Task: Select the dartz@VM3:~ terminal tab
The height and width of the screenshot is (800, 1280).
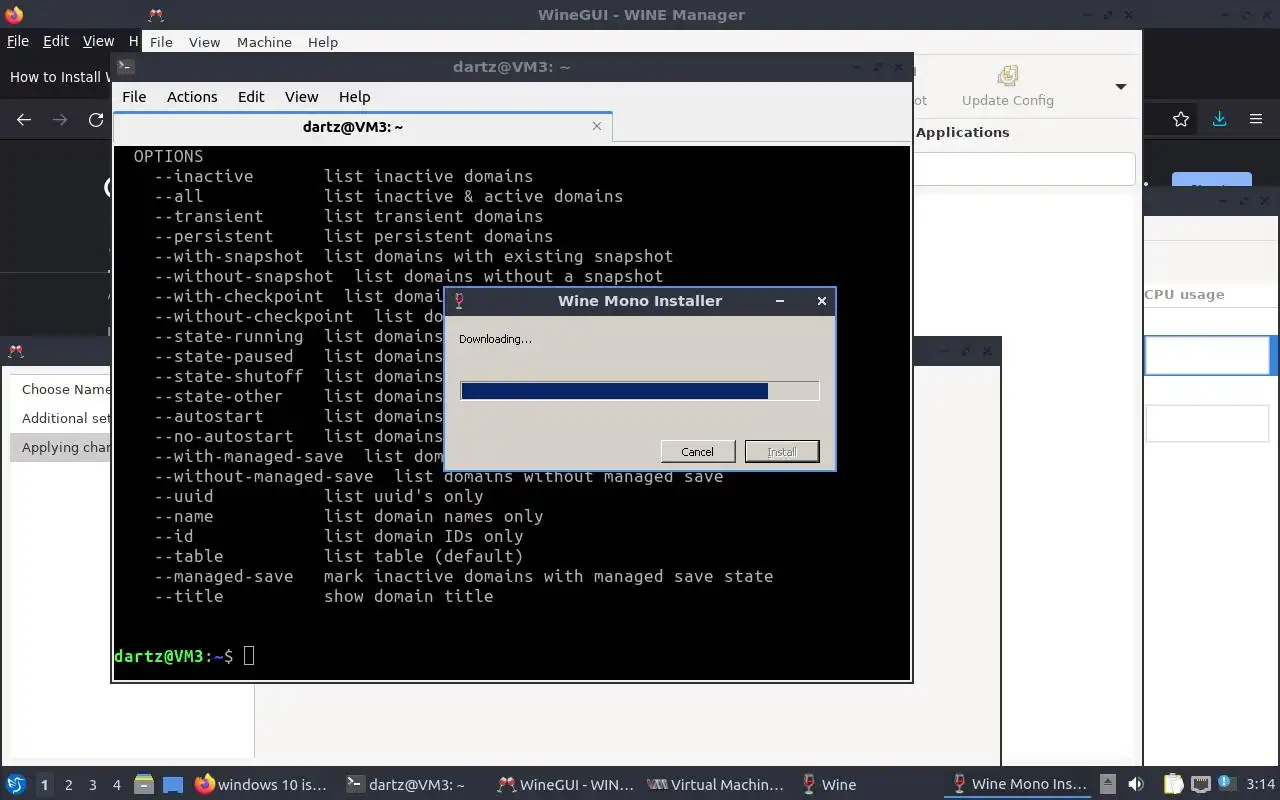Action: (x=353, y=127)
